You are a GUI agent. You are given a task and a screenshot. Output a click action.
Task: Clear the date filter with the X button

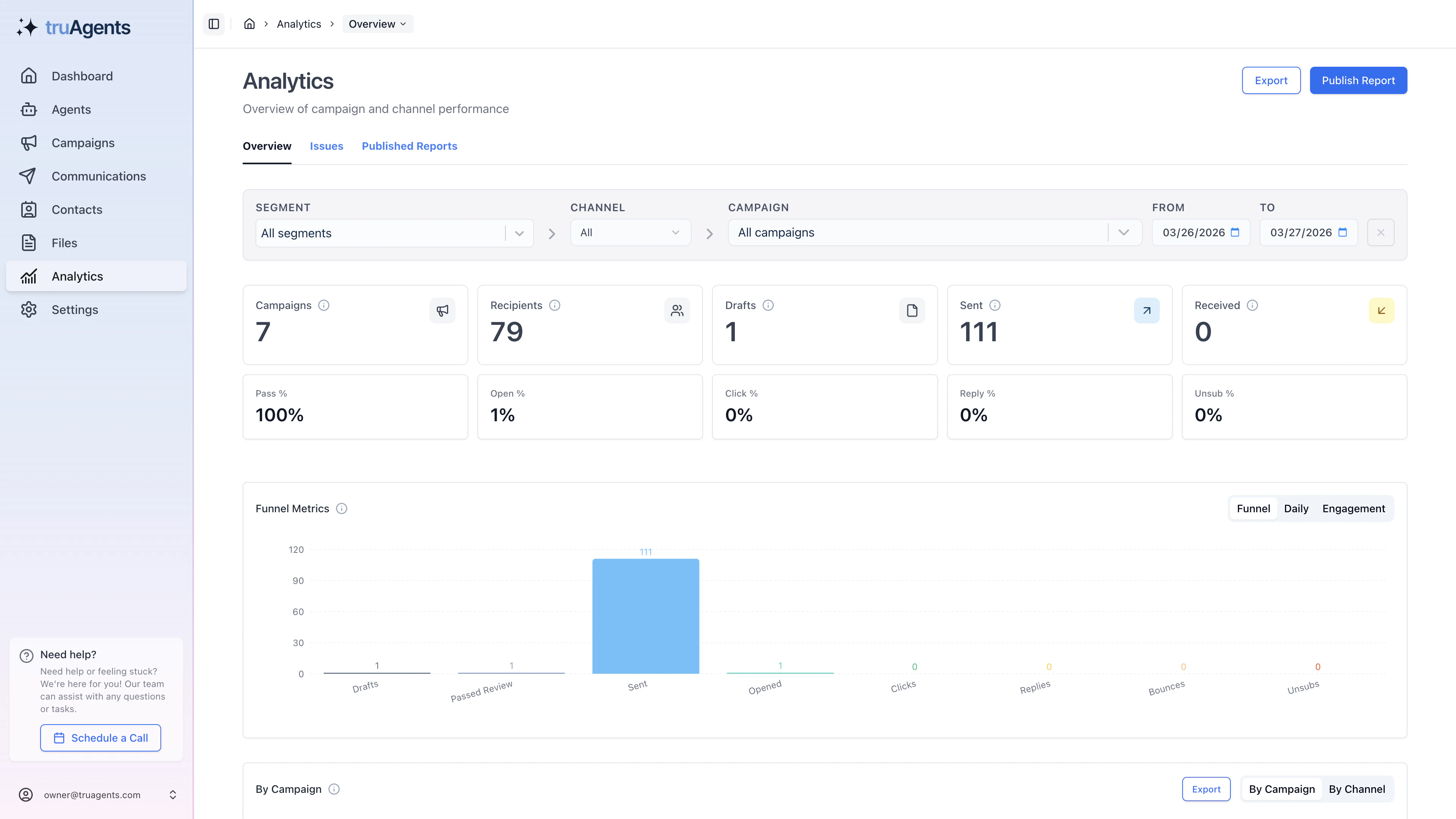(1380, 232)
